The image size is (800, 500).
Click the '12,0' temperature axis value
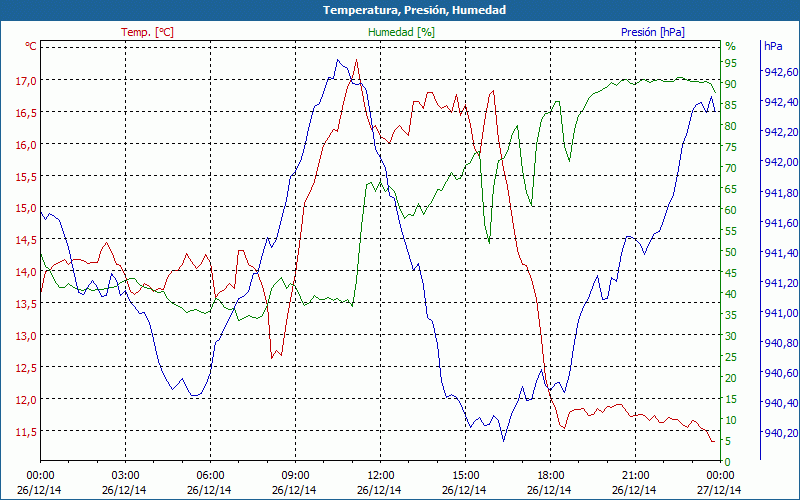pos(27,399)
